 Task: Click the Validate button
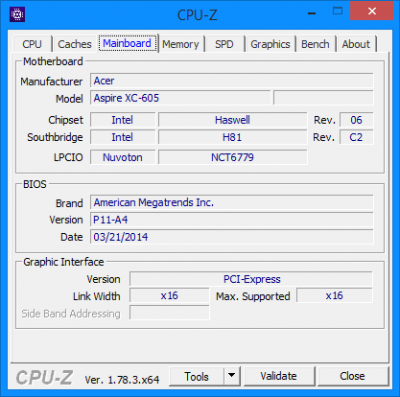point(279,376)
